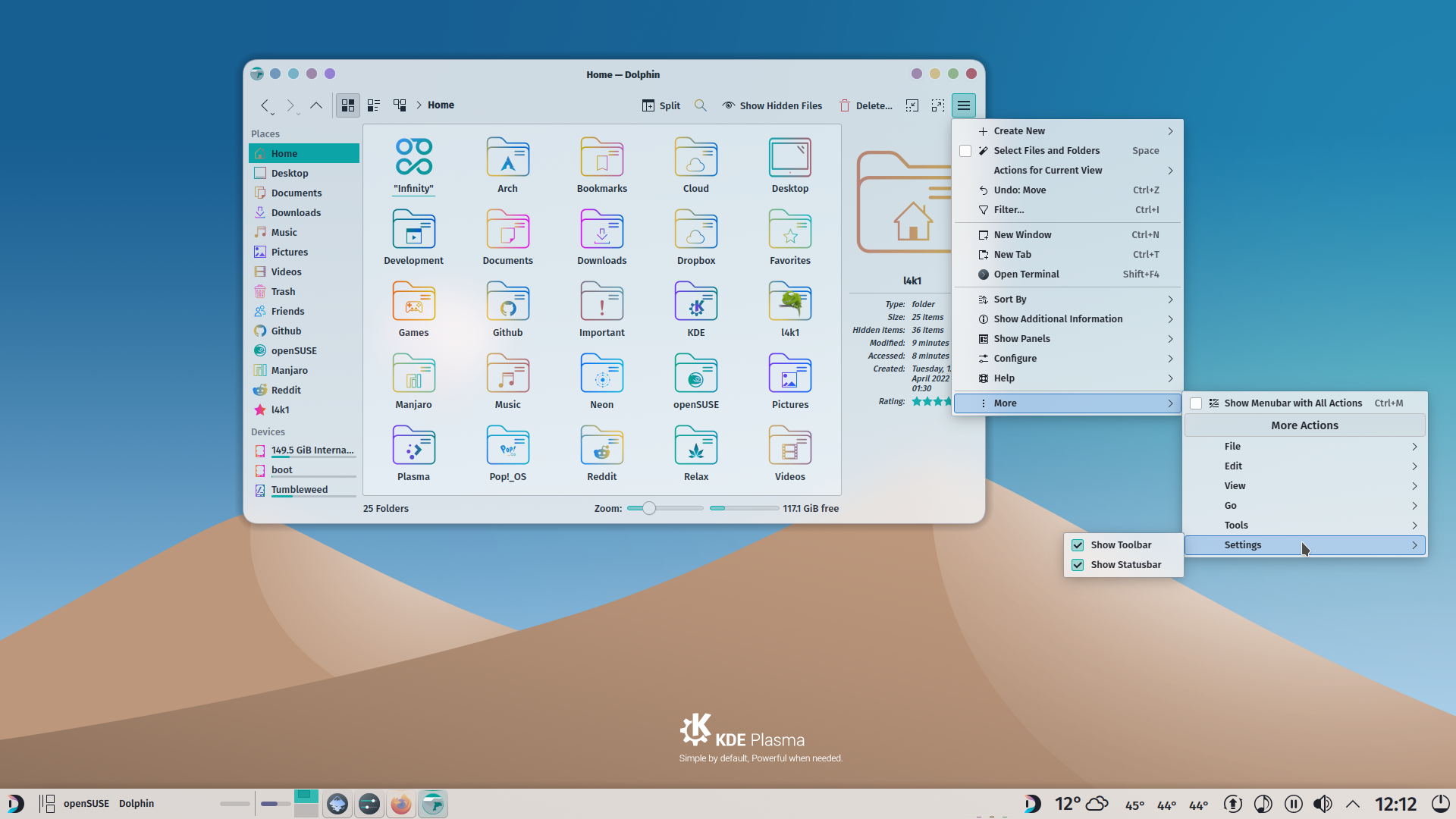Click the Delete... toolbar button
The image size is (1456, 819).
coord(865,105)
